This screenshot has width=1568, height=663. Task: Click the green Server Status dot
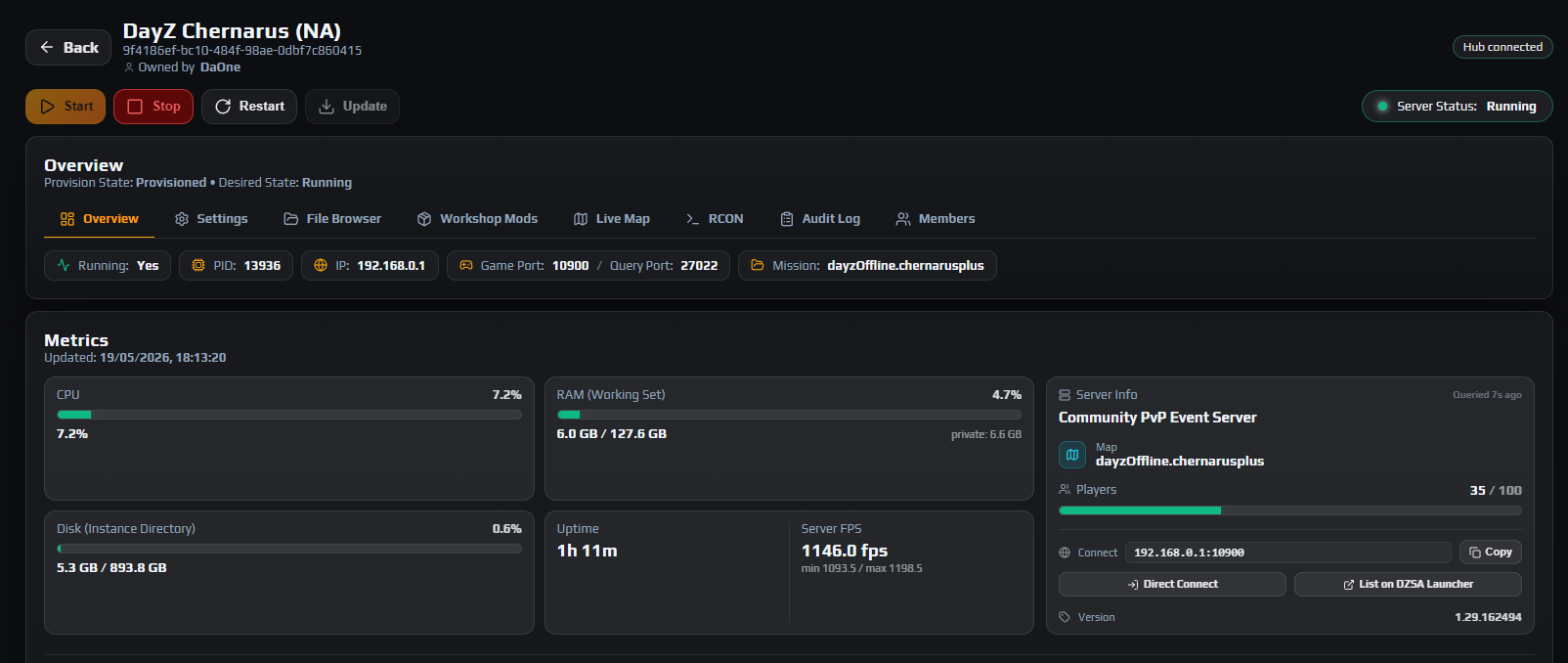coord(1382,107)
